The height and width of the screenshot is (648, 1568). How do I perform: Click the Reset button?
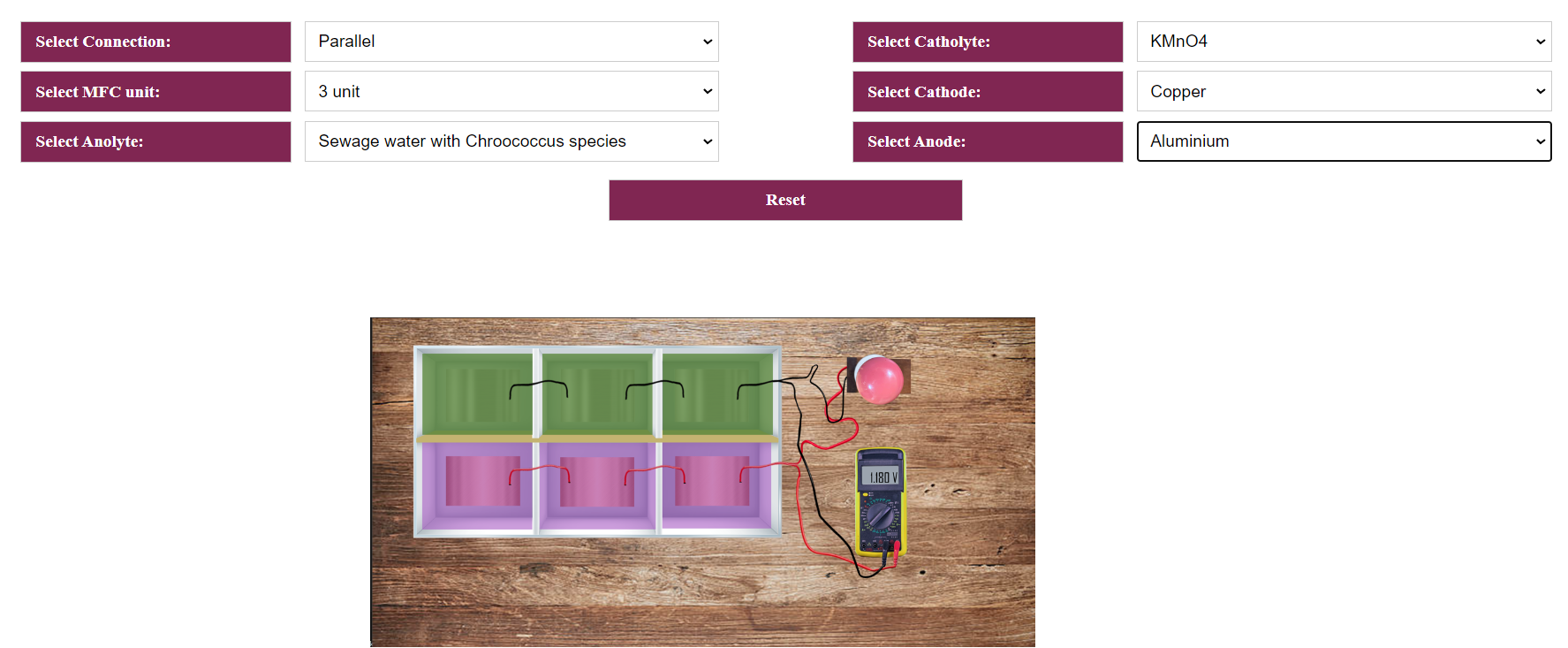785,200
